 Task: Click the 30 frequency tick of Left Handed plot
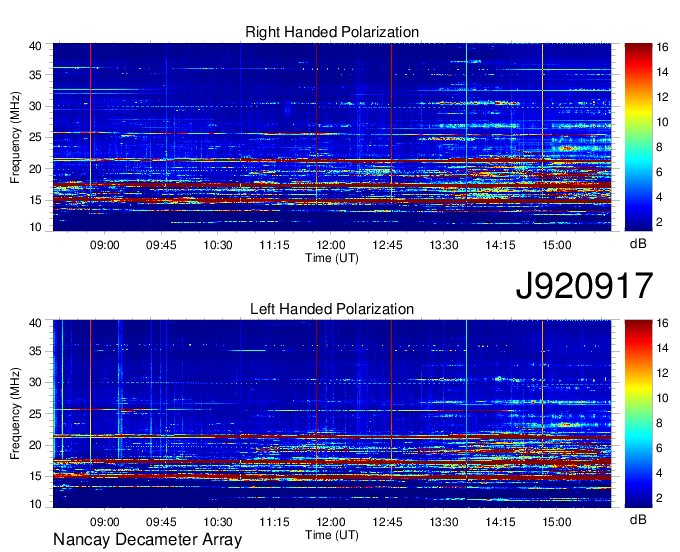(35, 382)
